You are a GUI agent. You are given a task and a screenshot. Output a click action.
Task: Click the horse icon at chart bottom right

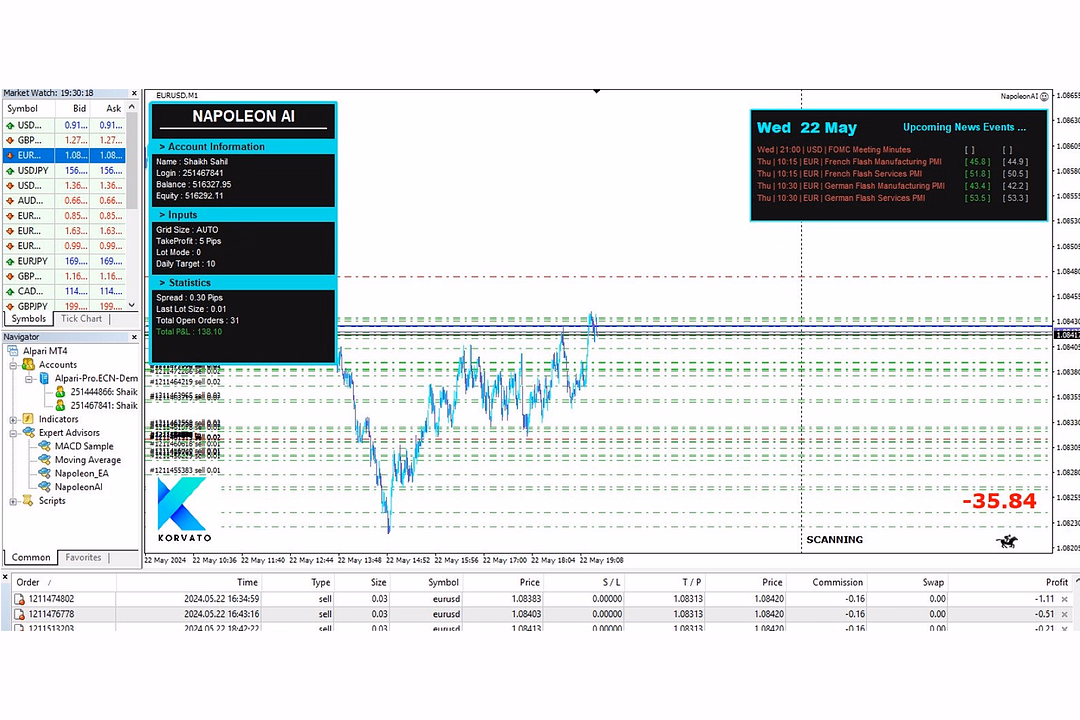coord(1007,541)
